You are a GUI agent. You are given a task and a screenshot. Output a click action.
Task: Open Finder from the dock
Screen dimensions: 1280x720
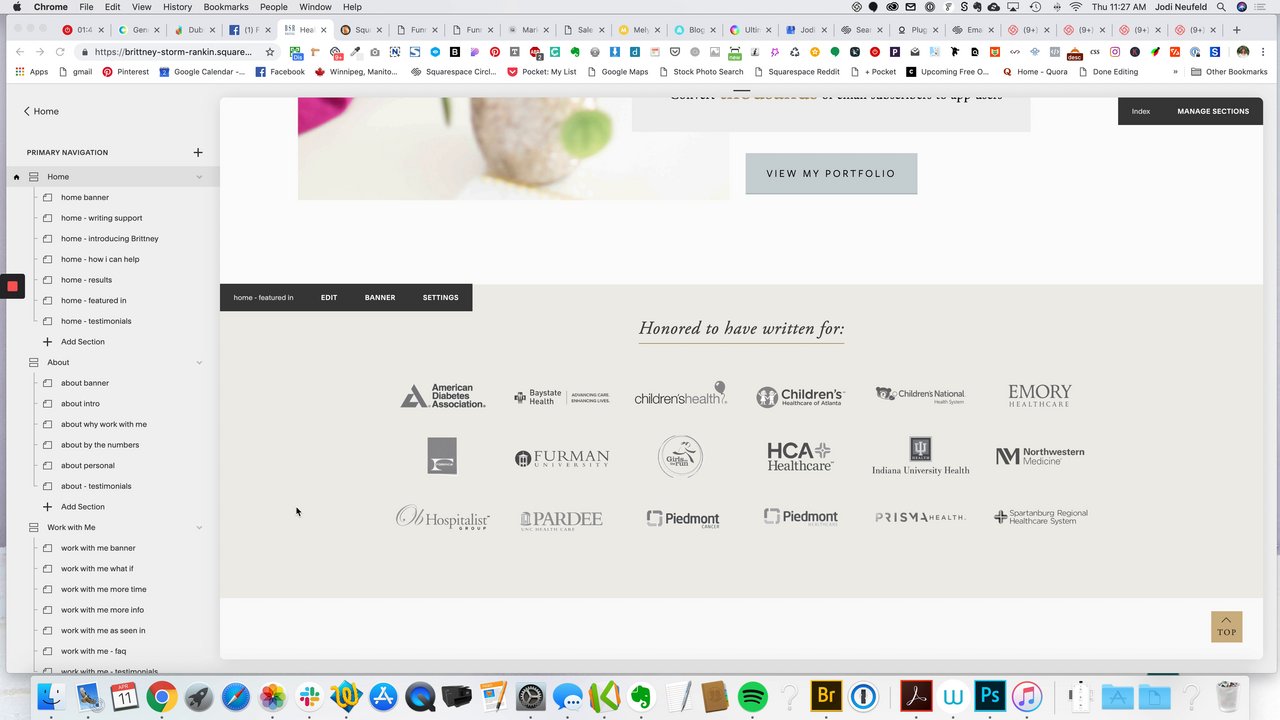click(x=50, y=696)
